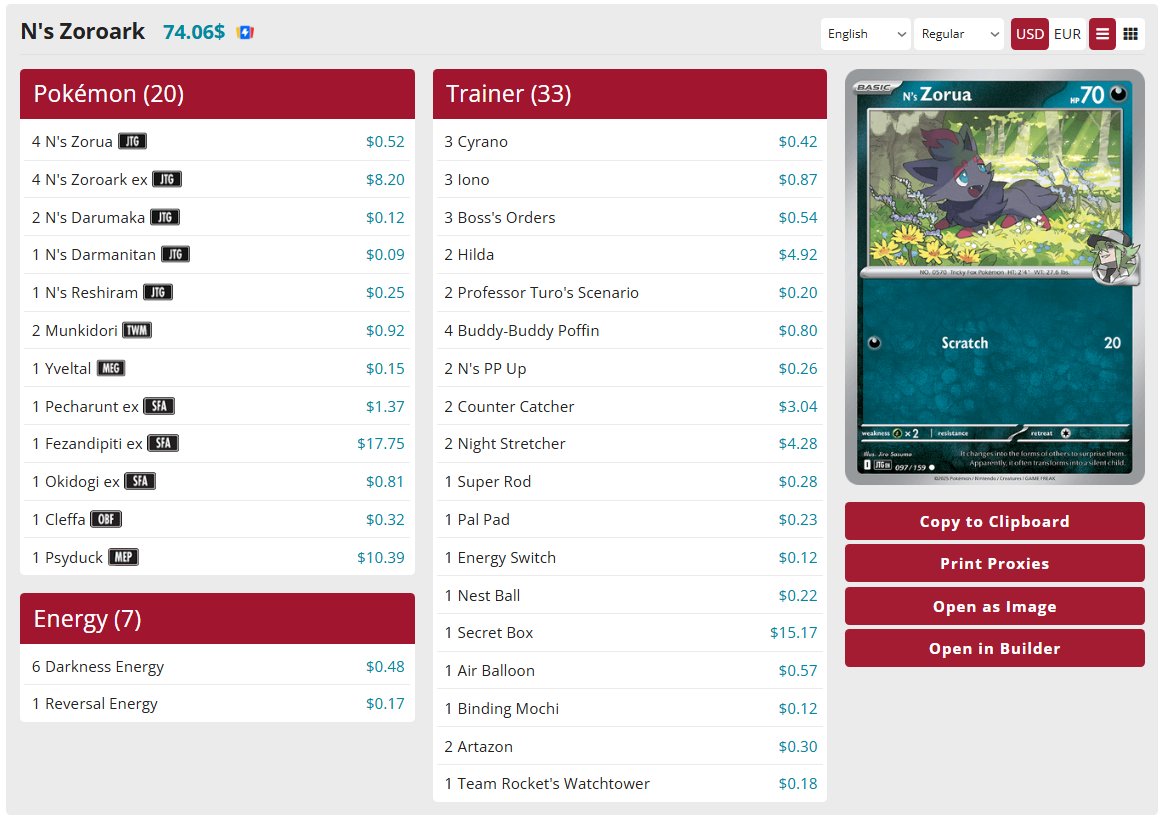The width and height of the screenshot is (1161, 816).
Task: Toggle the list view display
Action: 1102,34
